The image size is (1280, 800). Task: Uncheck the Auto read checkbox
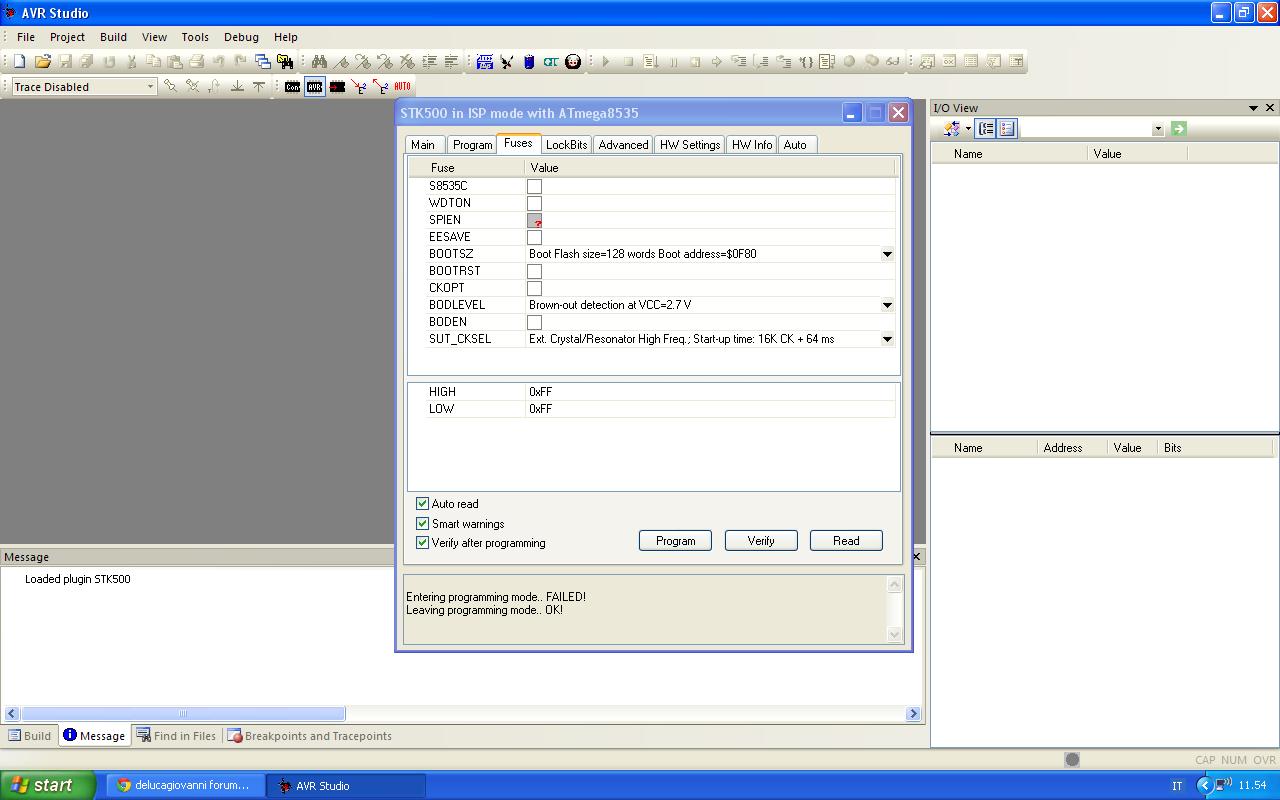(x=422, y=504)
